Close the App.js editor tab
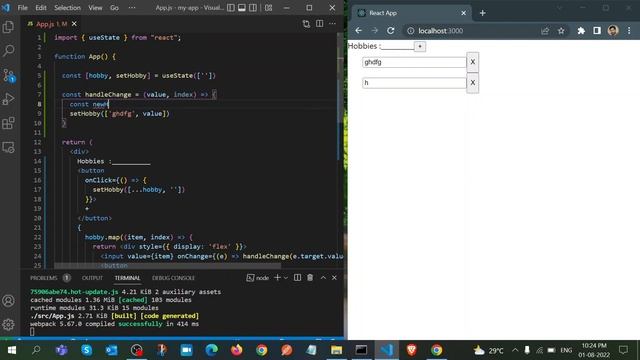The image size is (640, 360). click(x=74, y=24)
